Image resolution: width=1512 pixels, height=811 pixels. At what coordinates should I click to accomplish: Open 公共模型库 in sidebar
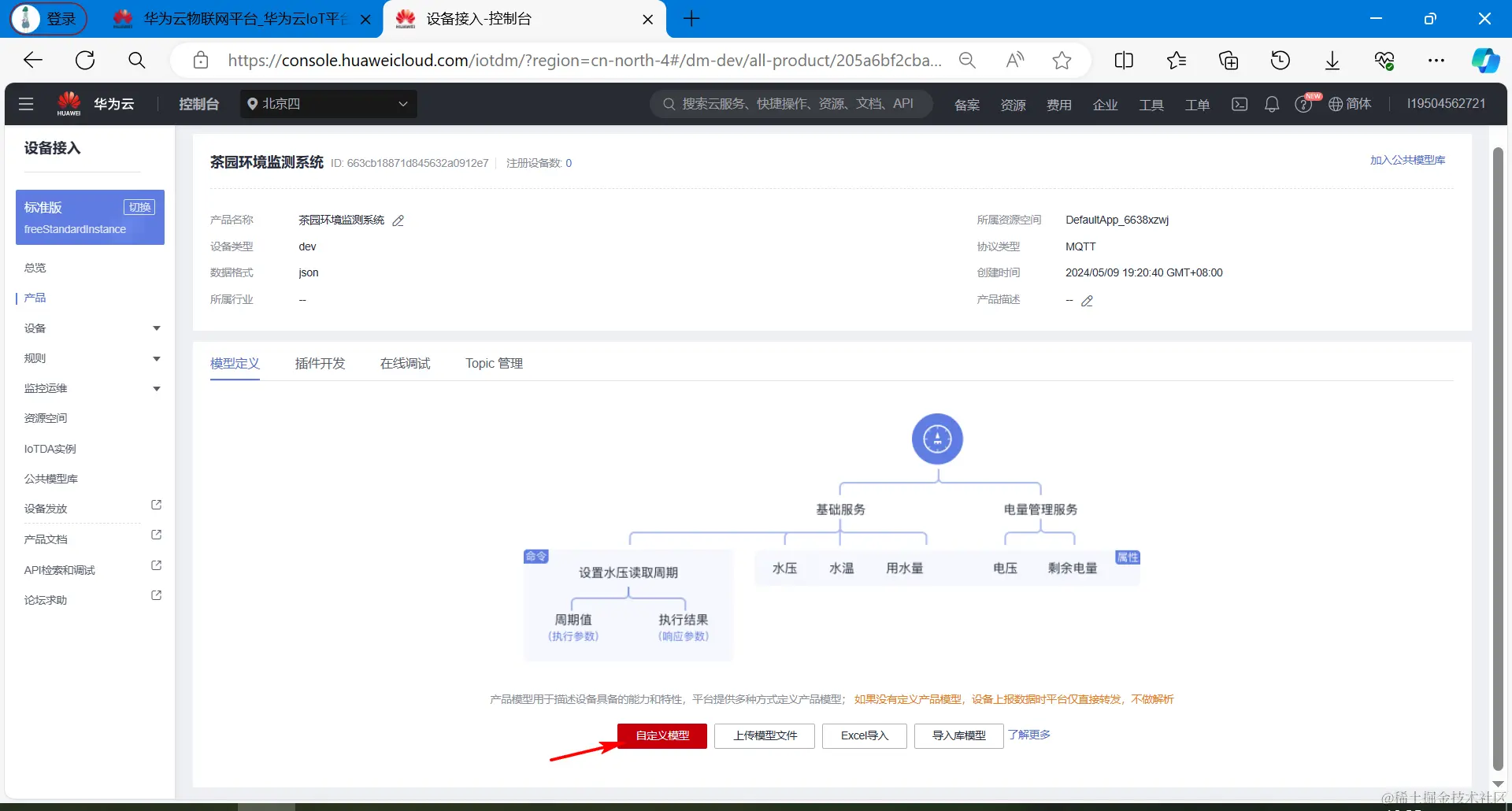pyautogui.click(x=51, y=479)
